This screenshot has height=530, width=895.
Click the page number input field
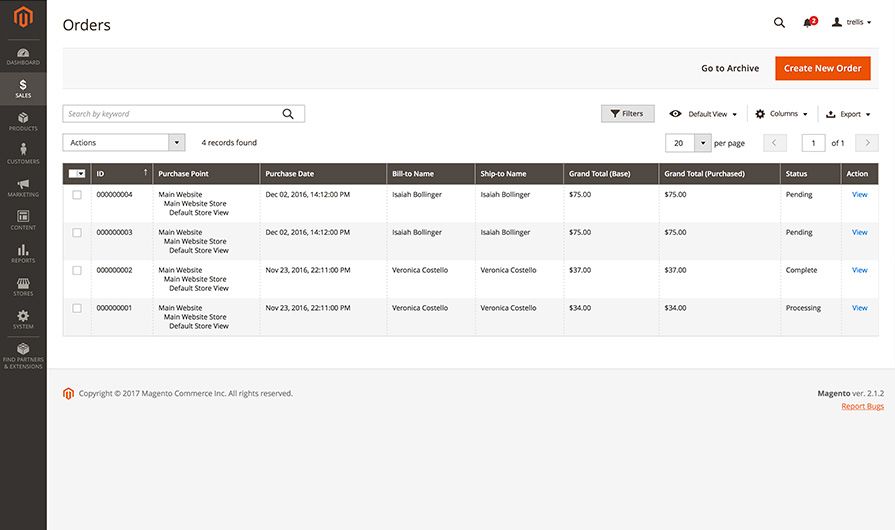pos(813,143)
